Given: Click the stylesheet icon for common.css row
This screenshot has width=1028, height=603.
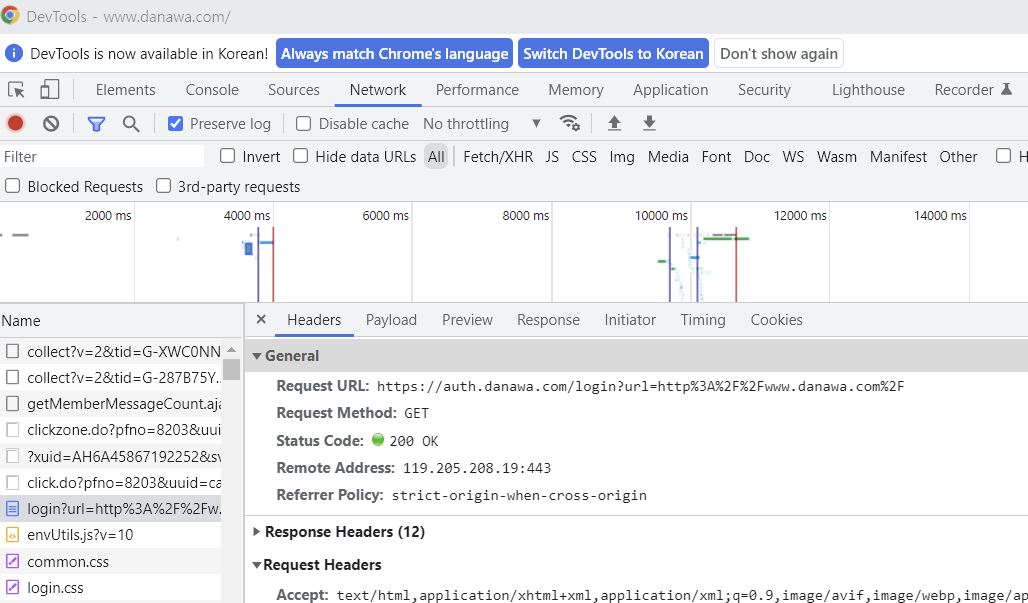Looking at the screenshot, I should click(x=12, y=561).
